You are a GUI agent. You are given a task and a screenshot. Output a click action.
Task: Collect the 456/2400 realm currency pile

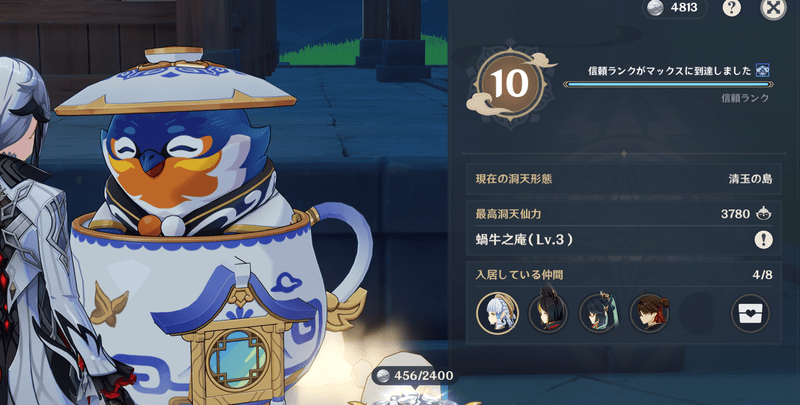pyautogui.click(x=413, y=376)
